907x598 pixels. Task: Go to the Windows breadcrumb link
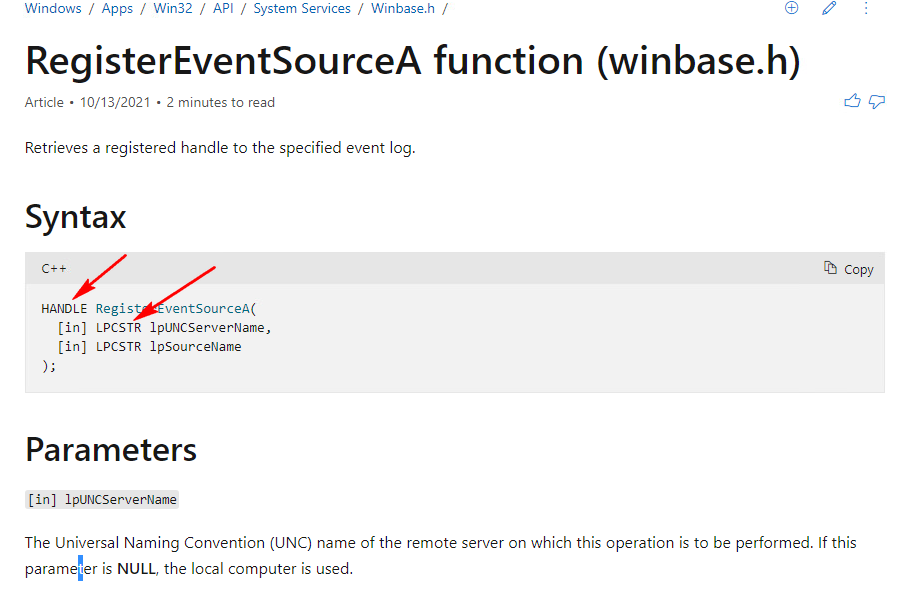click(53, 8)
